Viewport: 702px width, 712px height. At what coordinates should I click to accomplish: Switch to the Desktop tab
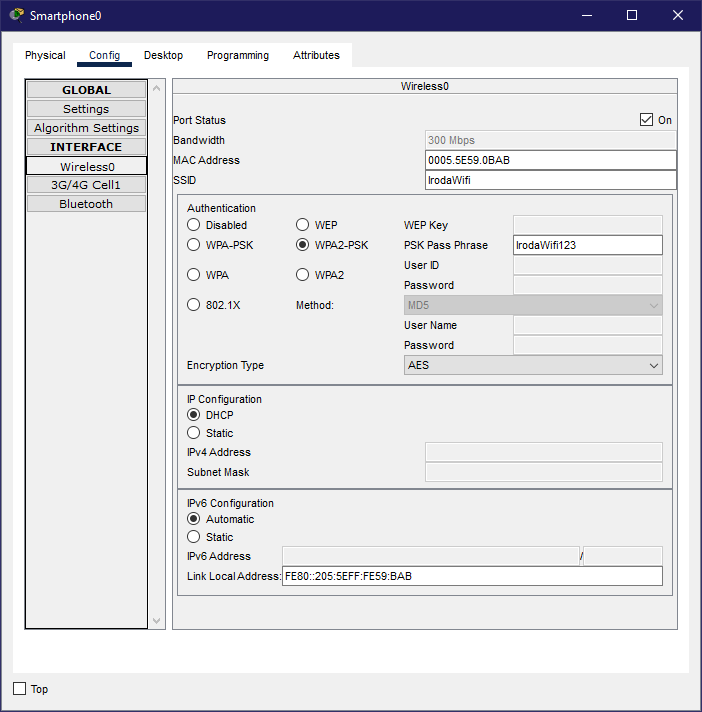click(163, 56)
